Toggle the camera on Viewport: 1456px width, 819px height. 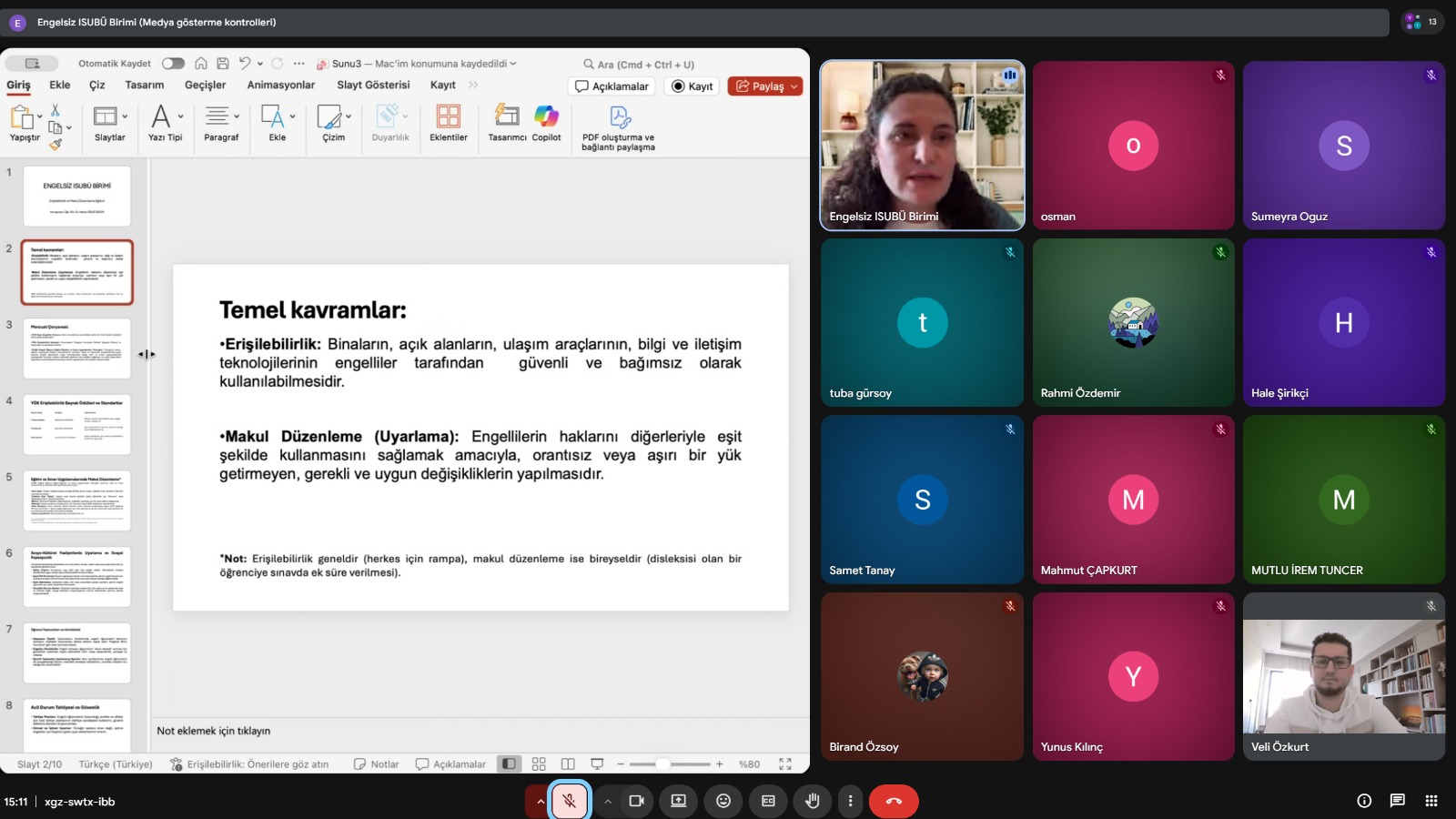tap(636, 801)
